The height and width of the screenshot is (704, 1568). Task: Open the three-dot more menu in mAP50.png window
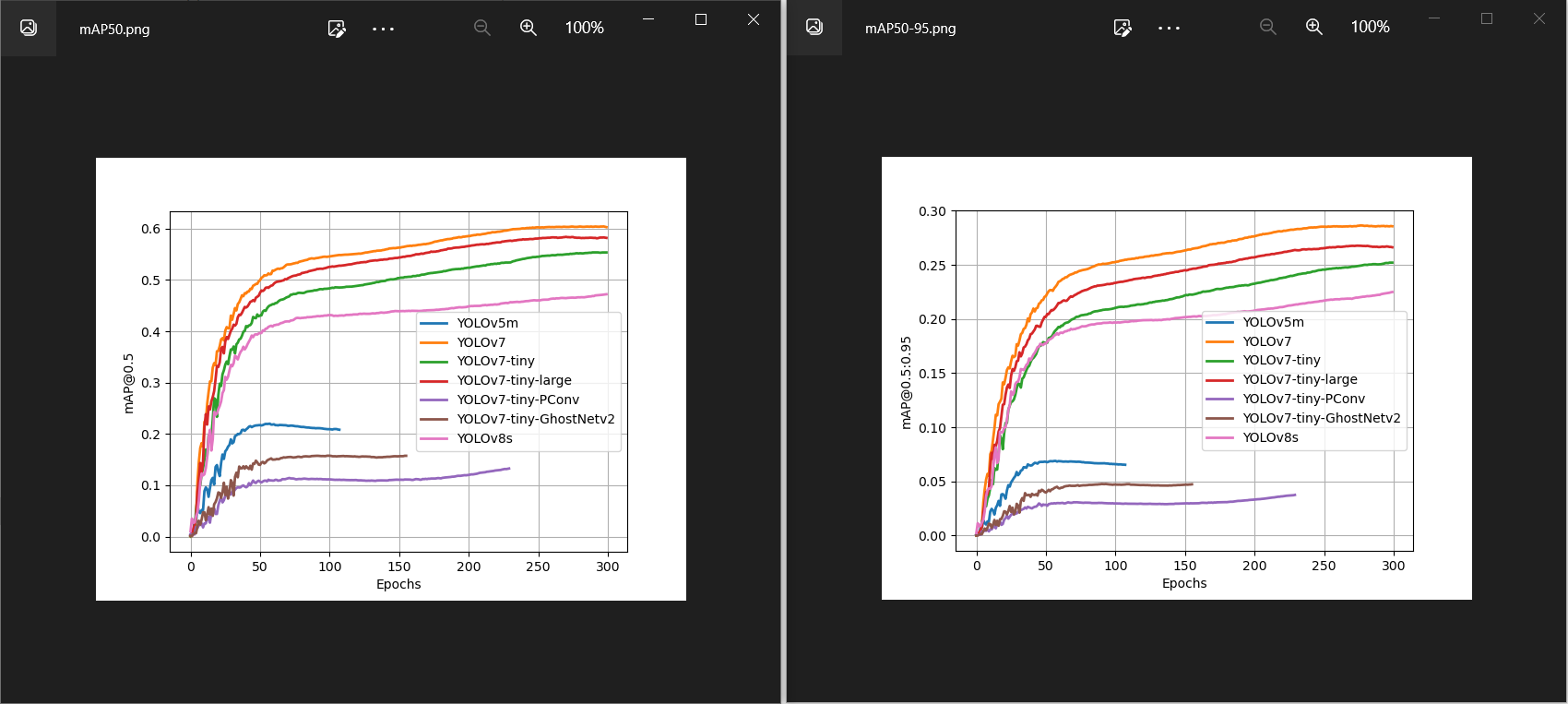click(x=383, y=29)
